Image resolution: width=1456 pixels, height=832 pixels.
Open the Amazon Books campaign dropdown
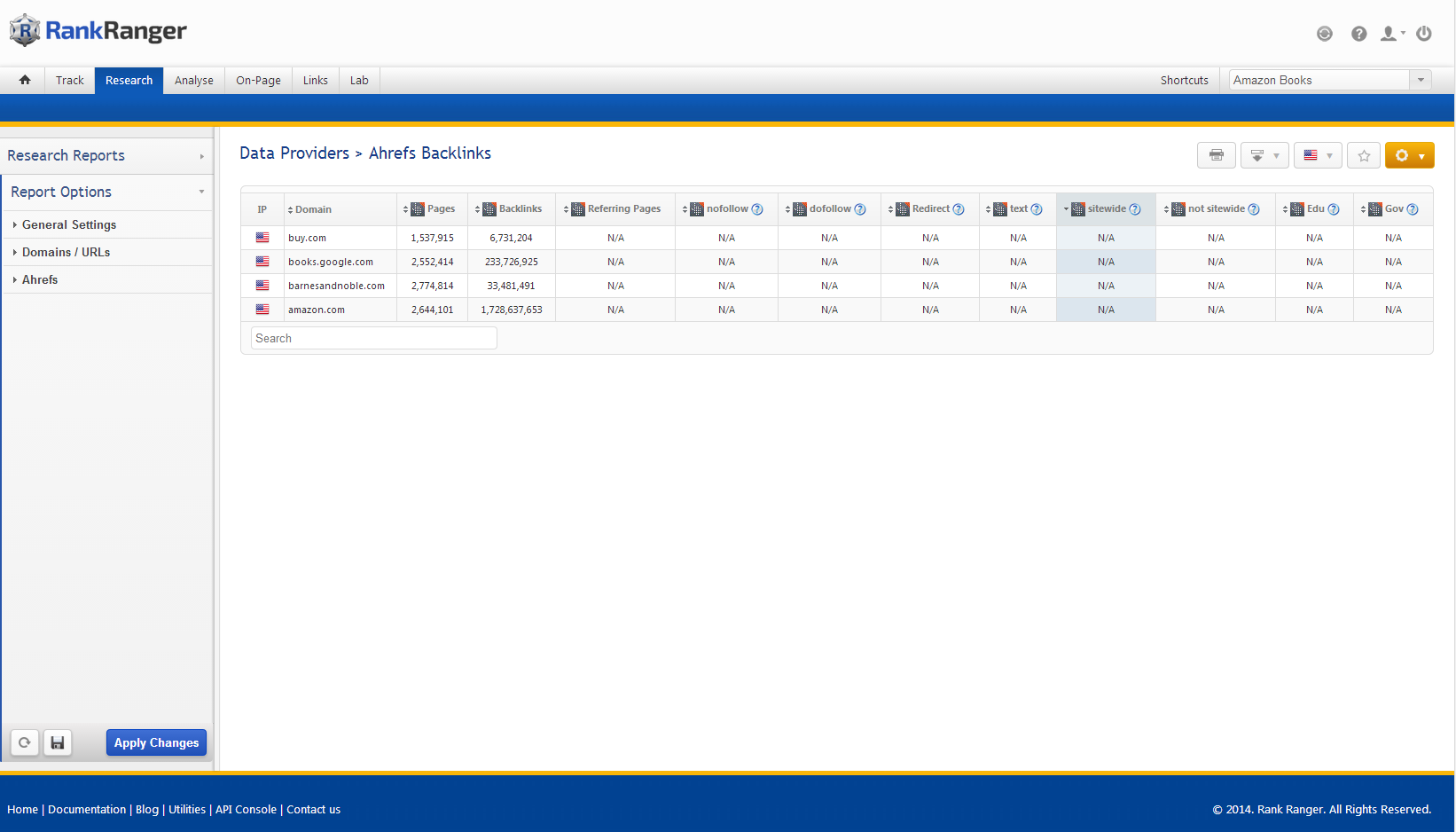tap(1329, 80)
